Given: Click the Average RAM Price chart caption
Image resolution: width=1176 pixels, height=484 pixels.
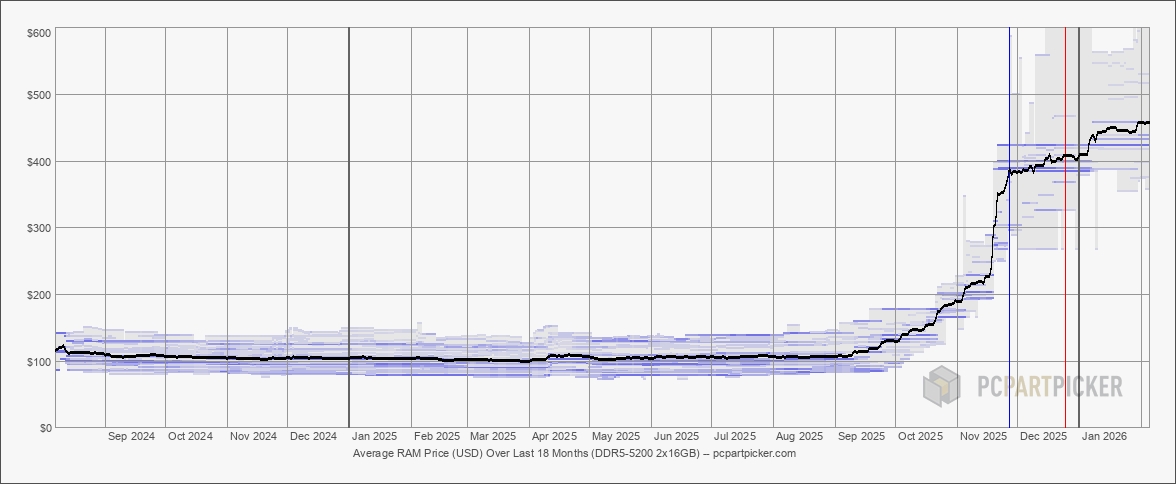Looking at the screenshot, I should coord(574,453).
